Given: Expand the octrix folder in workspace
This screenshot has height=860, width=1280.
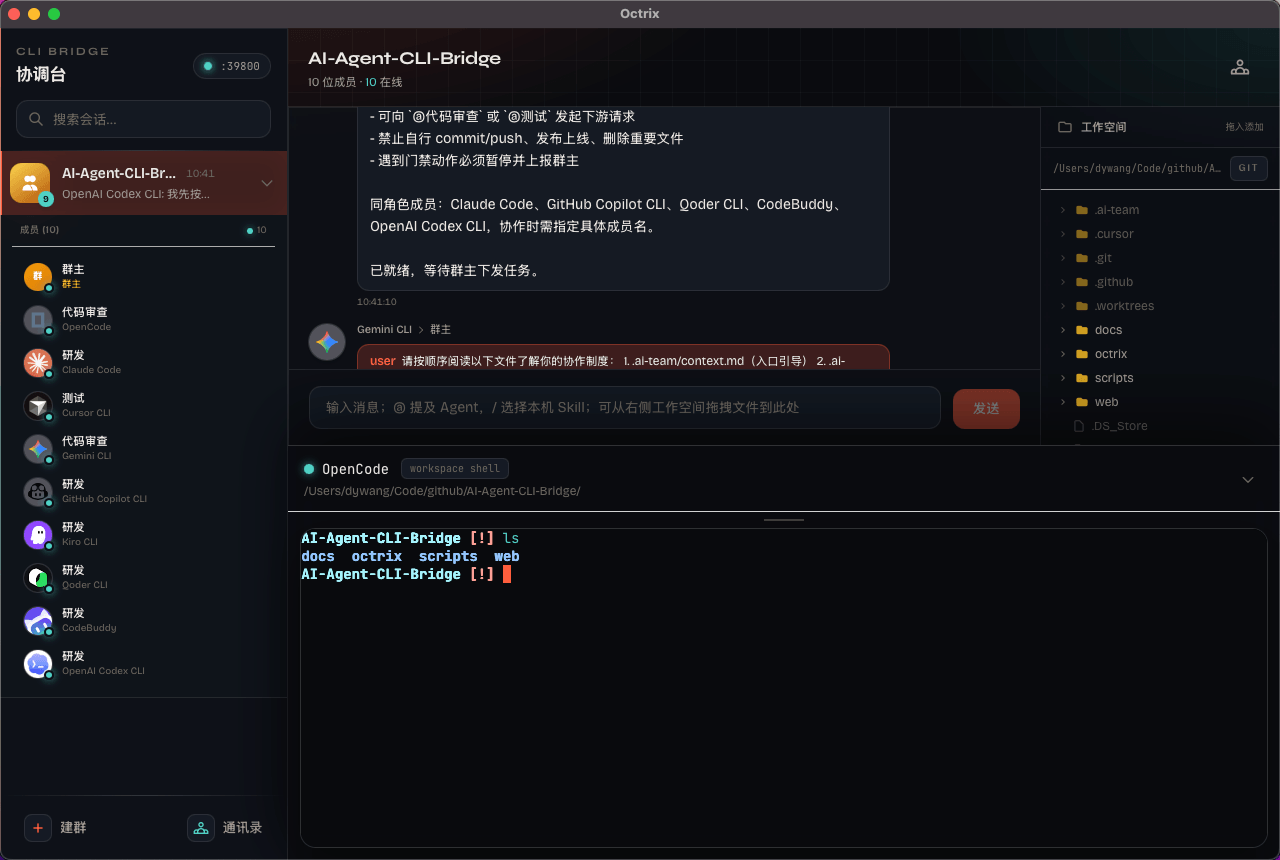Looking at the screenshot, I should pyautogui.click(x=1063, y=354).
